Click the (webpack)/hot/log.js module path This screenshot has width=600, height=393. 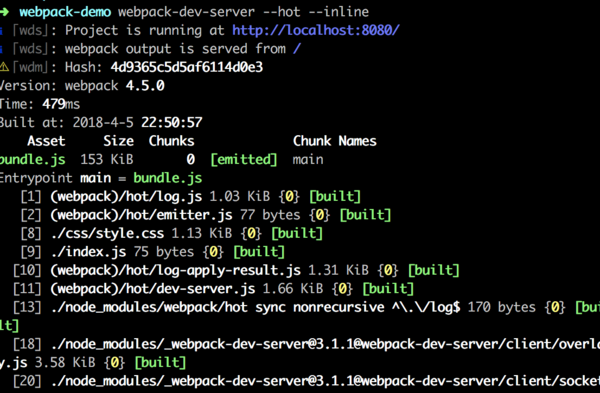coord(126,196)
